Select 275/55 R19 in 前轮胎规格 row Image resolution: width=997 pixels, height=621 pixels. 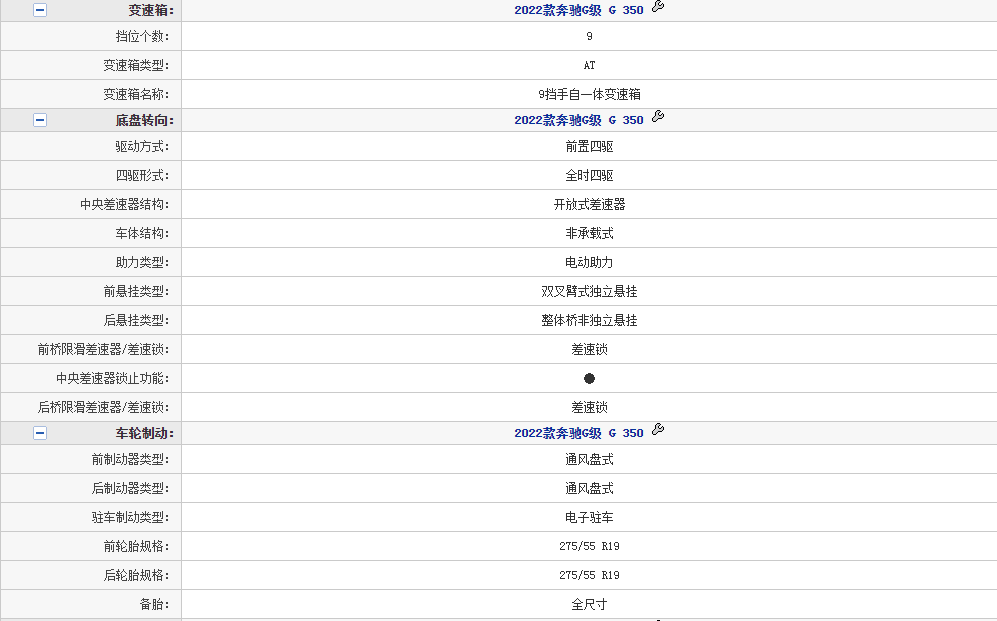coord(589,546)
